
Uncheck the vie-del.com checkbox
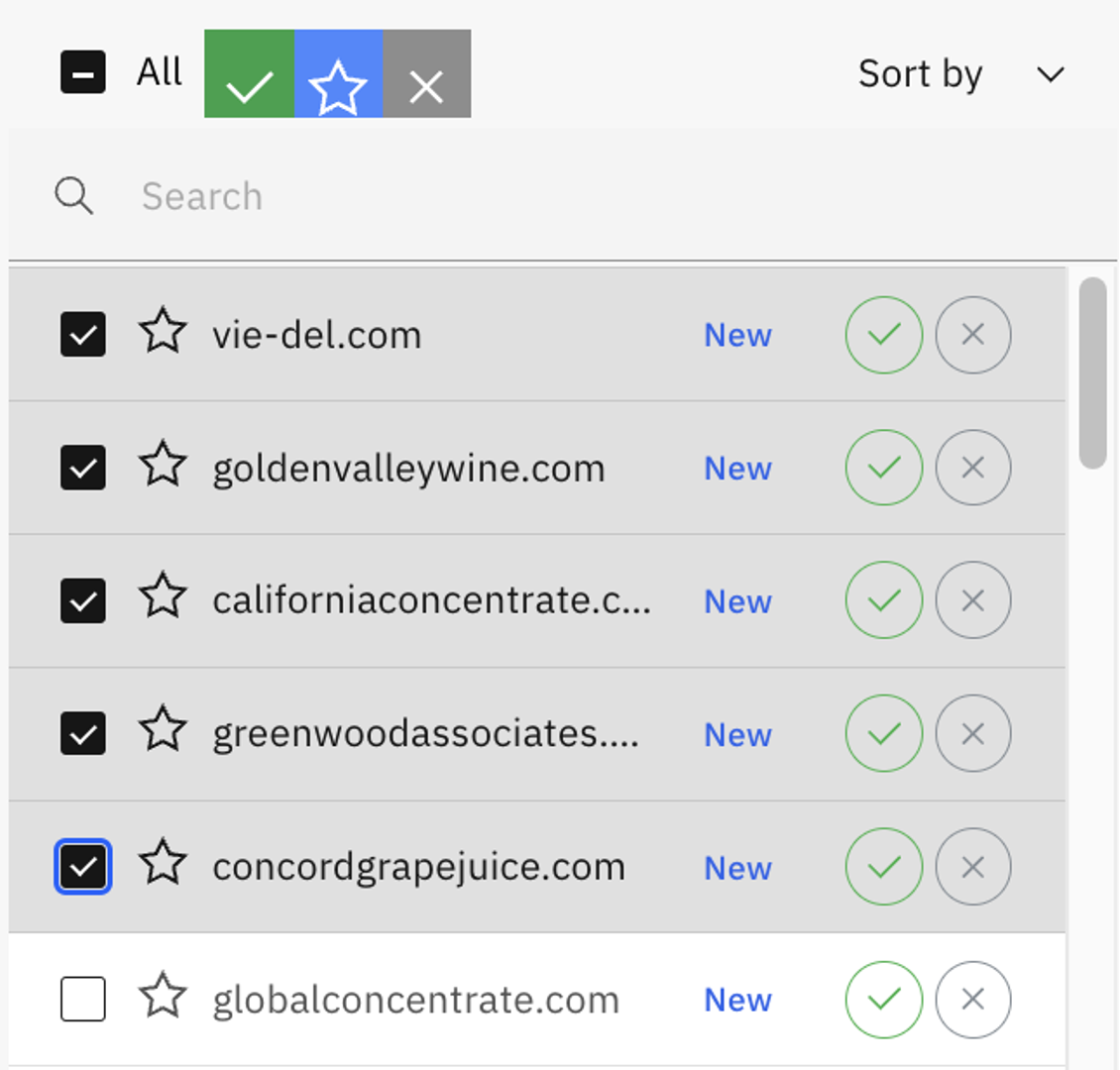[x=83, y=335]
